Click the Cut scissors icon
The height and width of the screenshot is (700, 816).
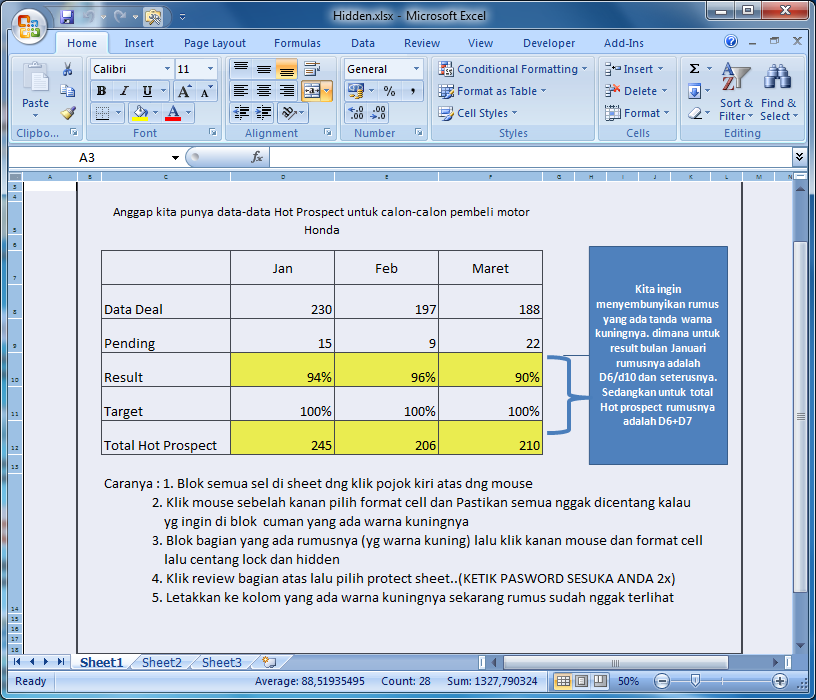(x=68, y=69)
